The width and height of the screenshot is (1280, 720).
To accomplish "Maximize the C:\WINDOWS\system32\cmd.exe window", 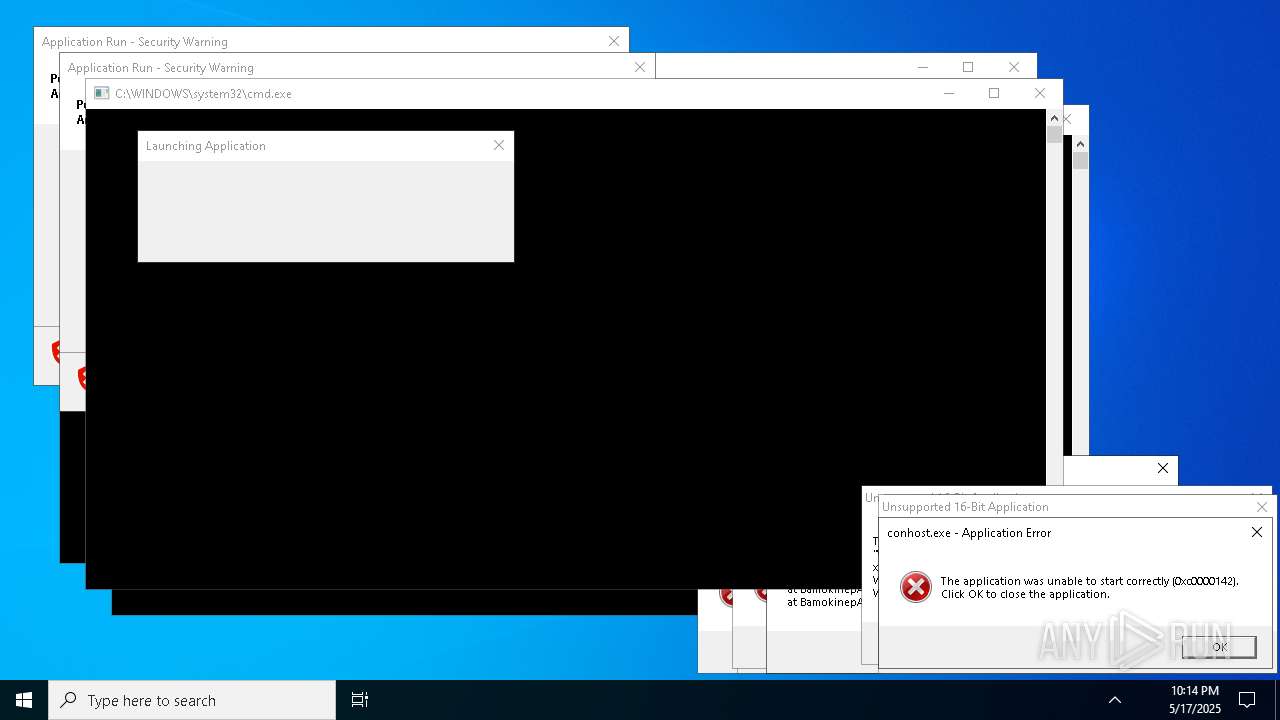I will pos(994,93).
